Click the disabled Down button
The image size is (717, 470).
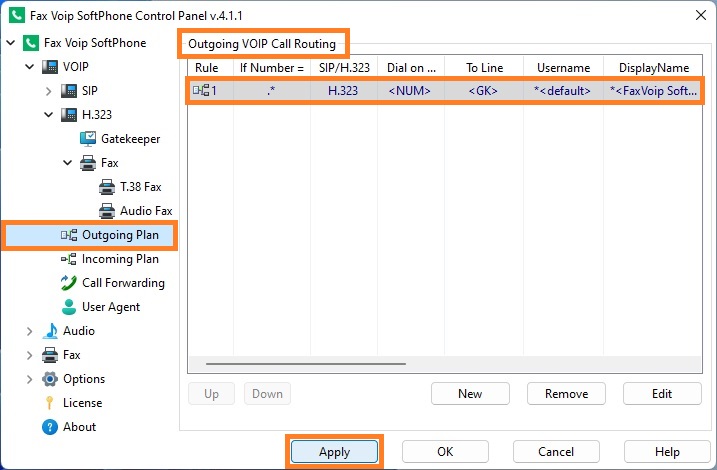coord(268,394)
